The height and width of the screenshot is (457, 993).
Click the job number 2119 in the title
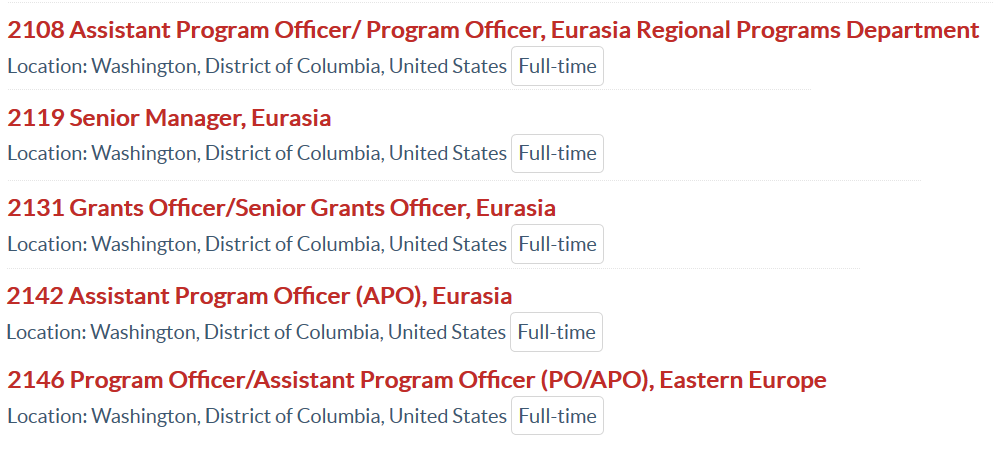pyautogui.click(x=36, y=118)
